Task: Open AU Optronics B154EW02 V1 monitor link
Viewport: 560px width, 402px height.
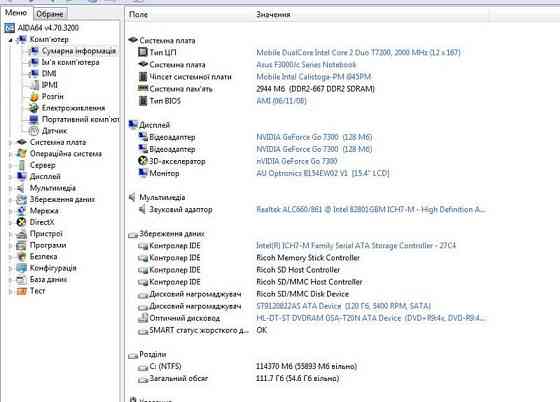Action: [x=323, y=173]
